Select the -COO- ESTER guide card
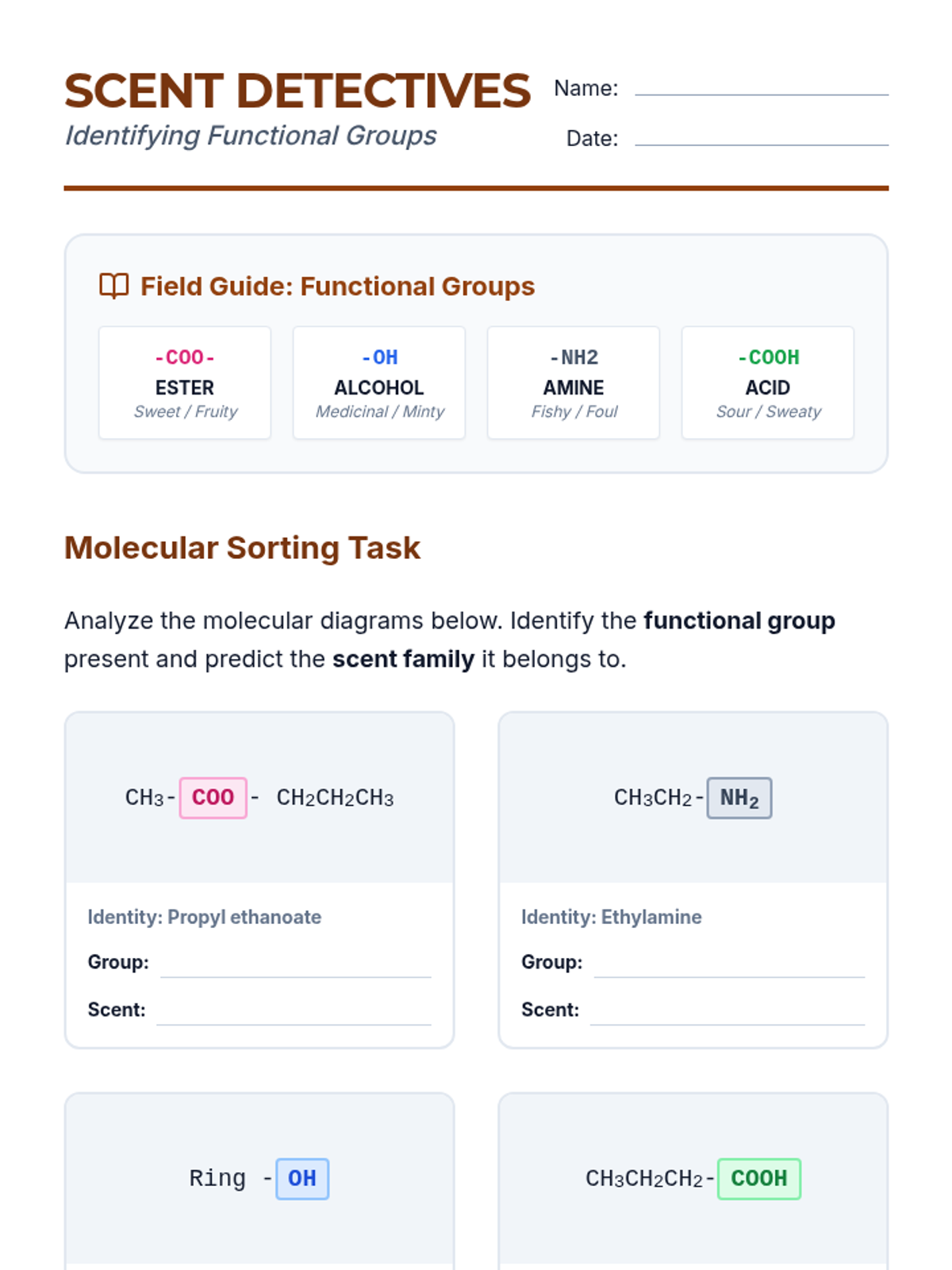Image resolution: width=952 pixels, height=1270 pixels. tap(185, 383)
